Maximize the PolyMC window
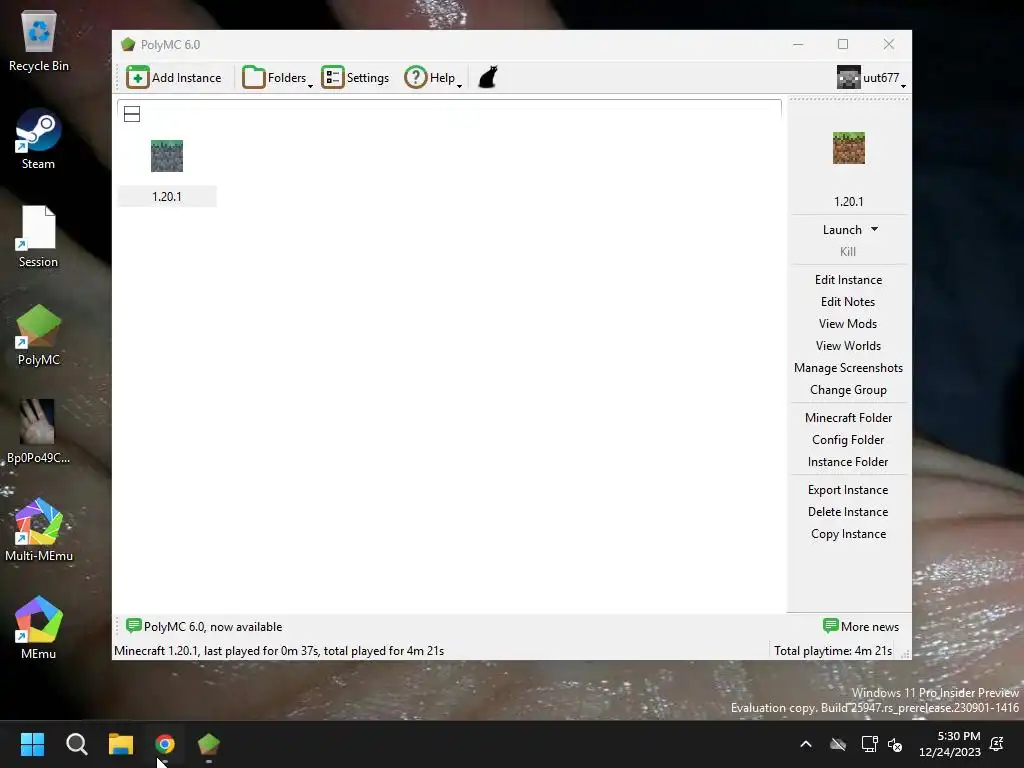The height and width of the screenshot is (768, 1024). tap(843, 44)
